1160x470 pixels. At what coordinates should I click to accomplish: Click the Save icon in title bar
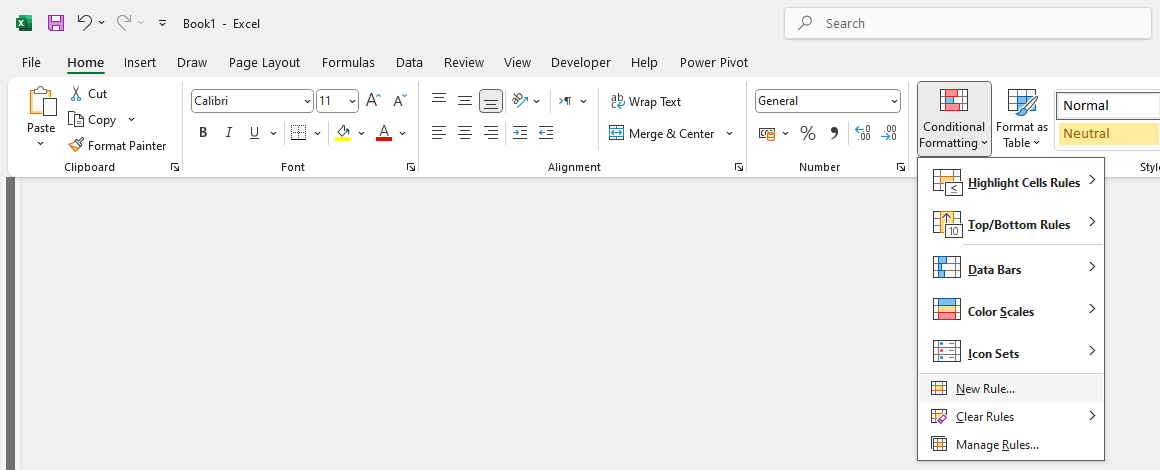[56, 22]
